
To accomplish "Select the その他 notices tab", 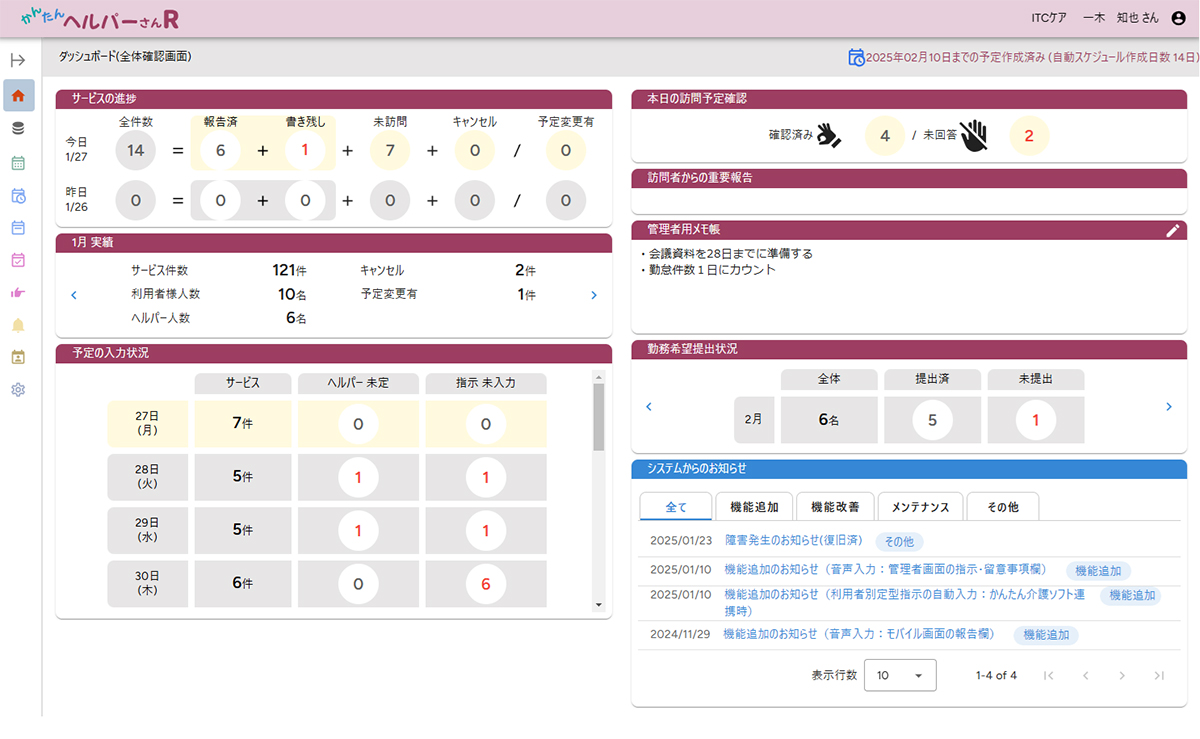I will point(1003,507).
